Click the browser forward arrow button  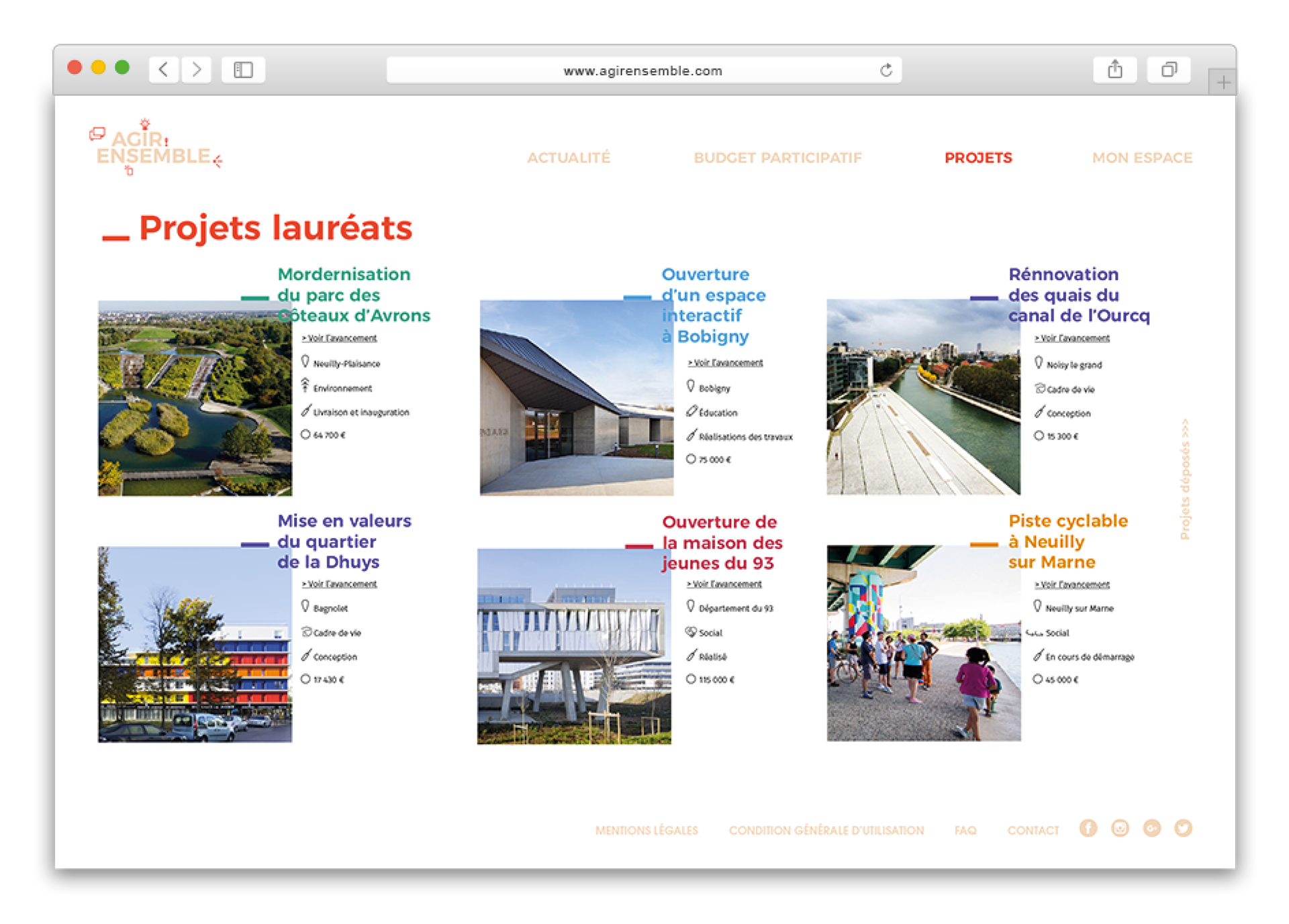click(x=196, y=69)
